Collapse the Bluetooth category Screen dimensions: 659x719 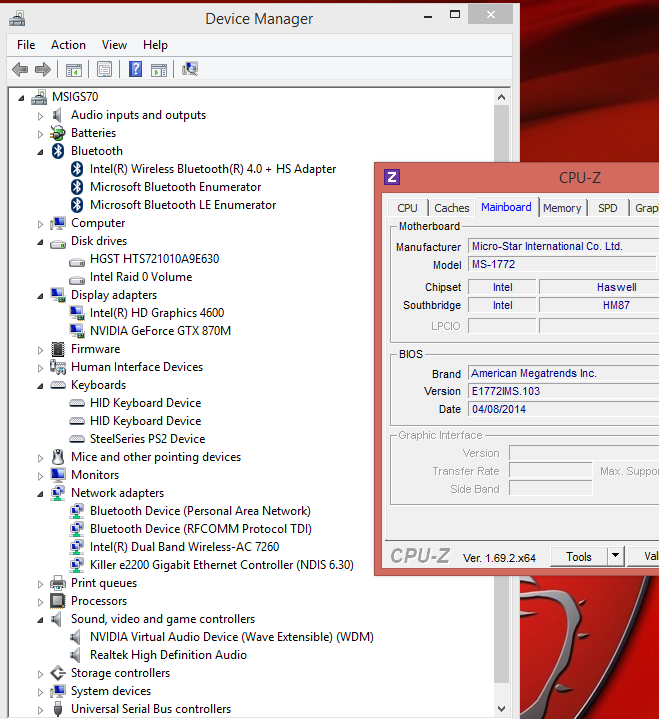click(x=41, y=151)
